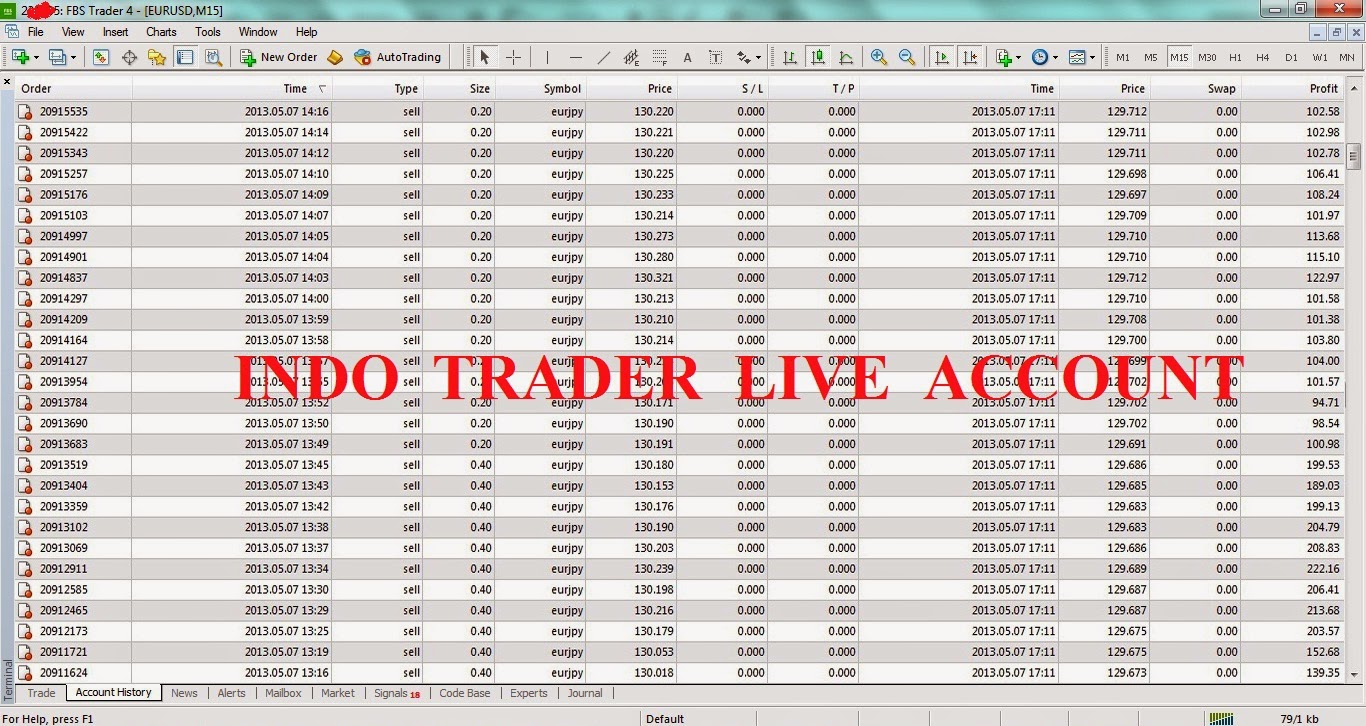Viewport: 1366px width, 726px height.
Task: Toggle chart Auto Scroll
Action: pyautogui.click(x=941, y=57)
